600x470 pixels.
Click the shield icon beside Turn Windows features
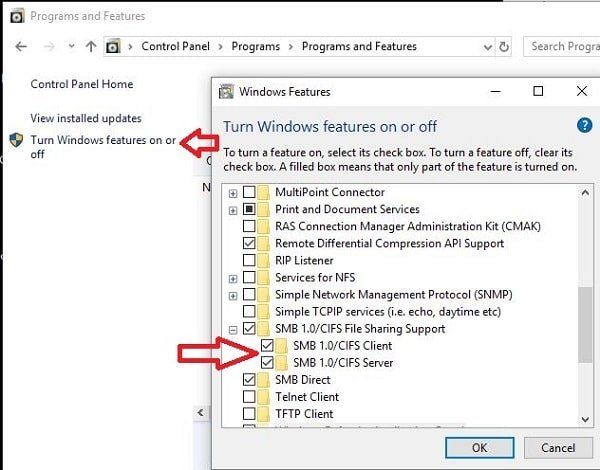point(17,140)
